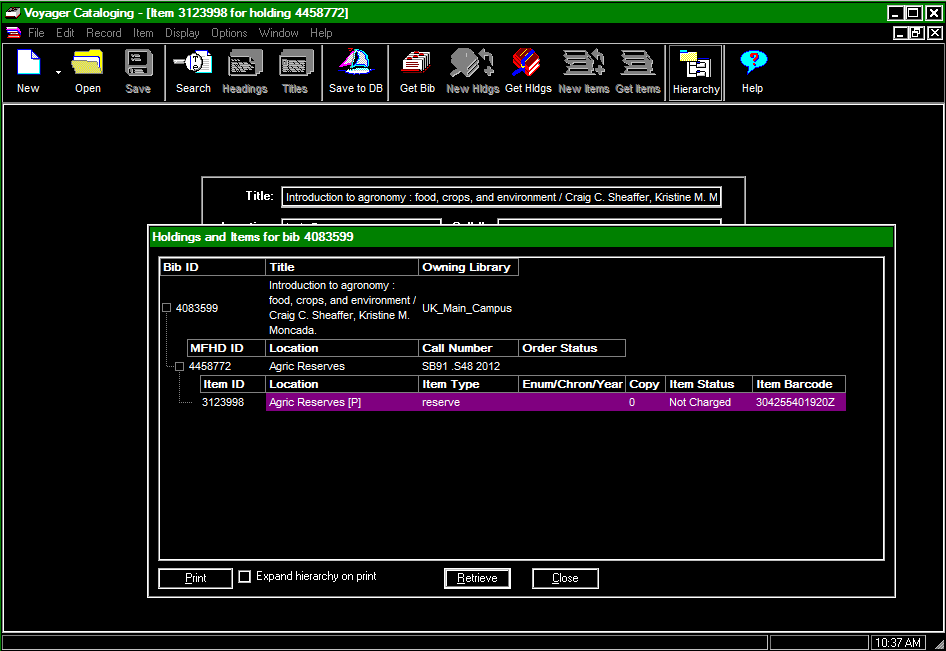Click the Title text field
This screenshot has height=651, width=946.
(501, 197)
